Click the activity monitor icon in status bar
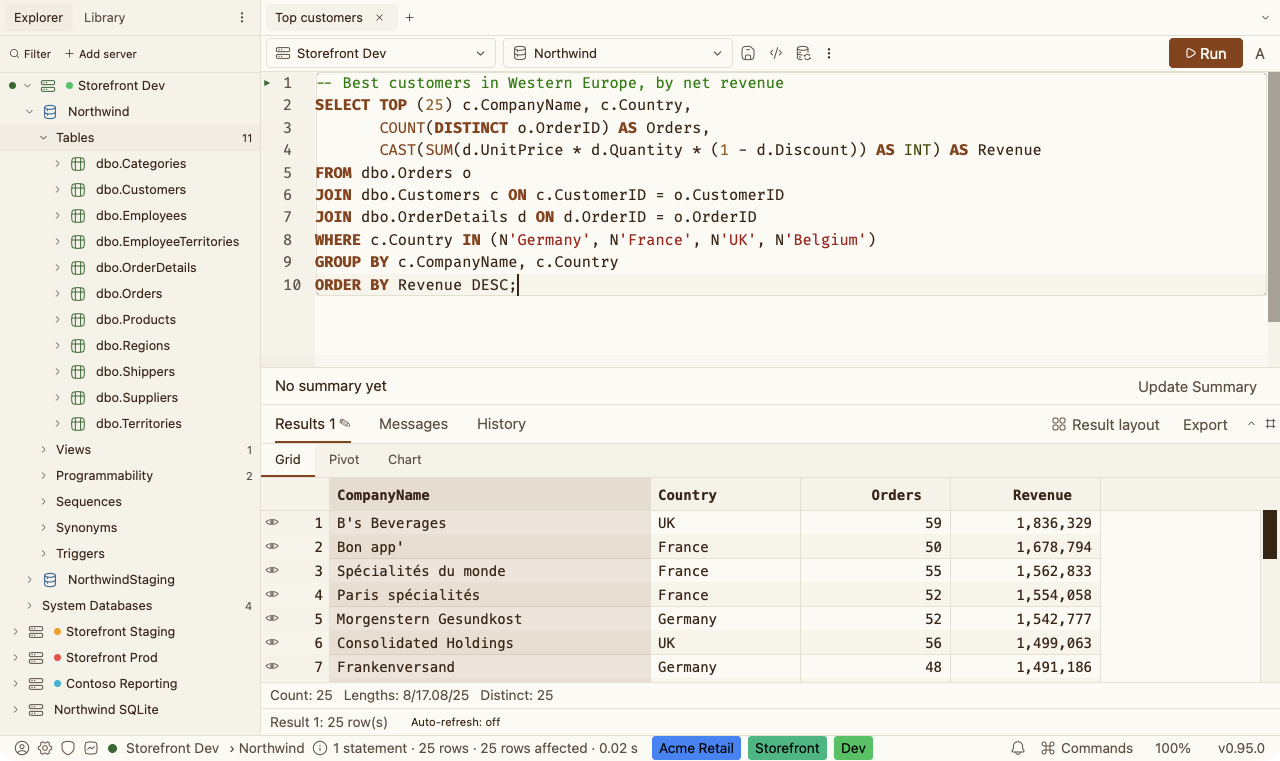Viewport: 1280px width, 761px height. point(91,748)
